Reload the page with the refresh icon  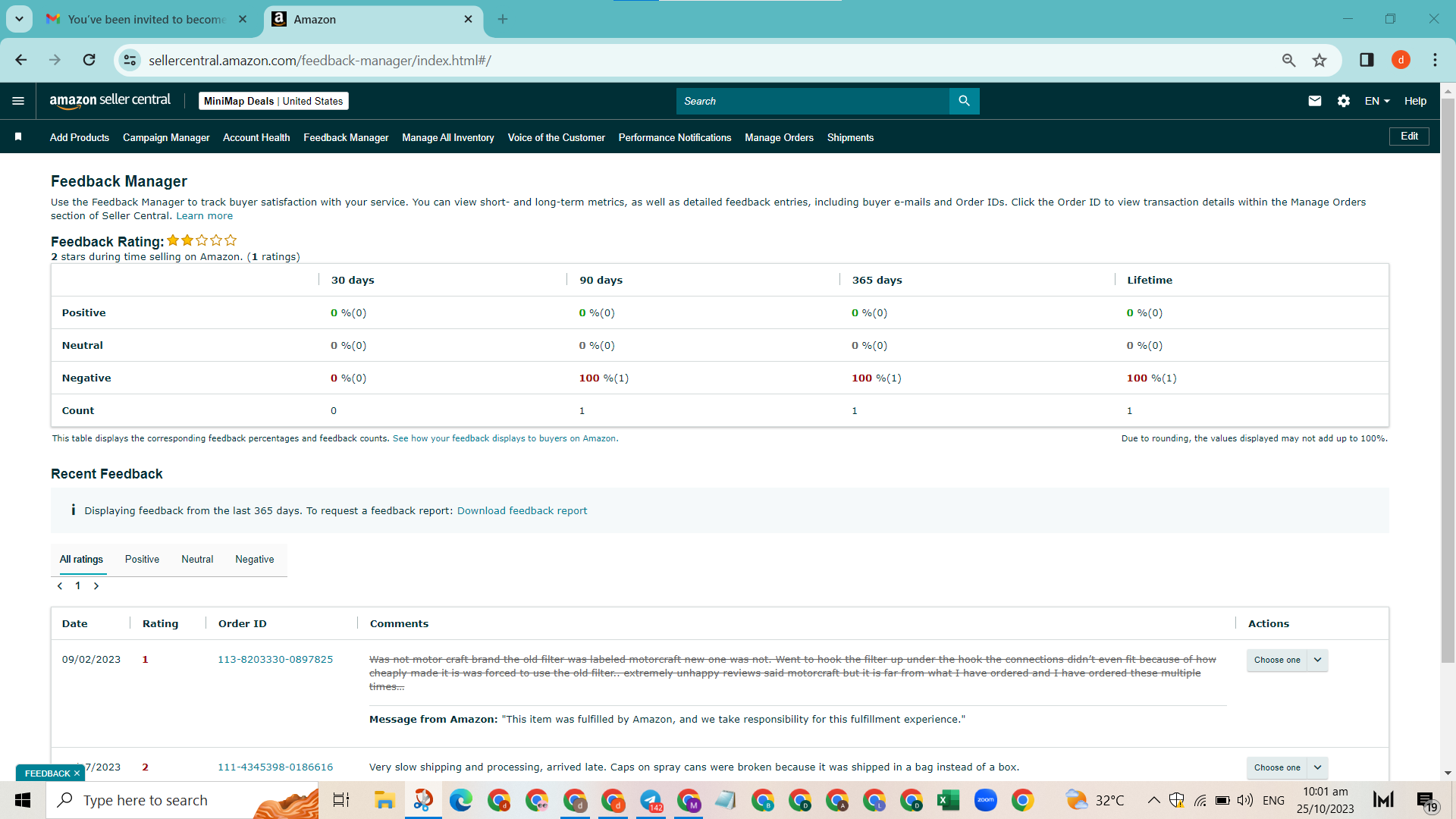(89, 60)
